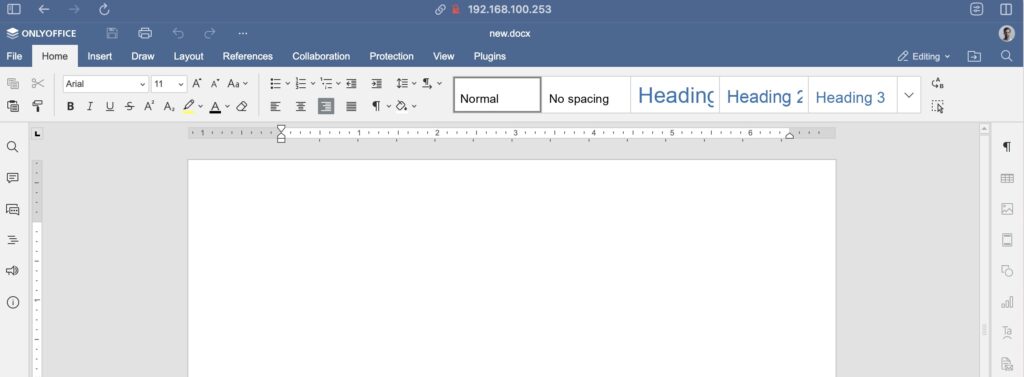Viewport: 1024px width, 377px height.
Task: Open Text Art settings in the right sidebar
Action: [x=1007, y=333]
